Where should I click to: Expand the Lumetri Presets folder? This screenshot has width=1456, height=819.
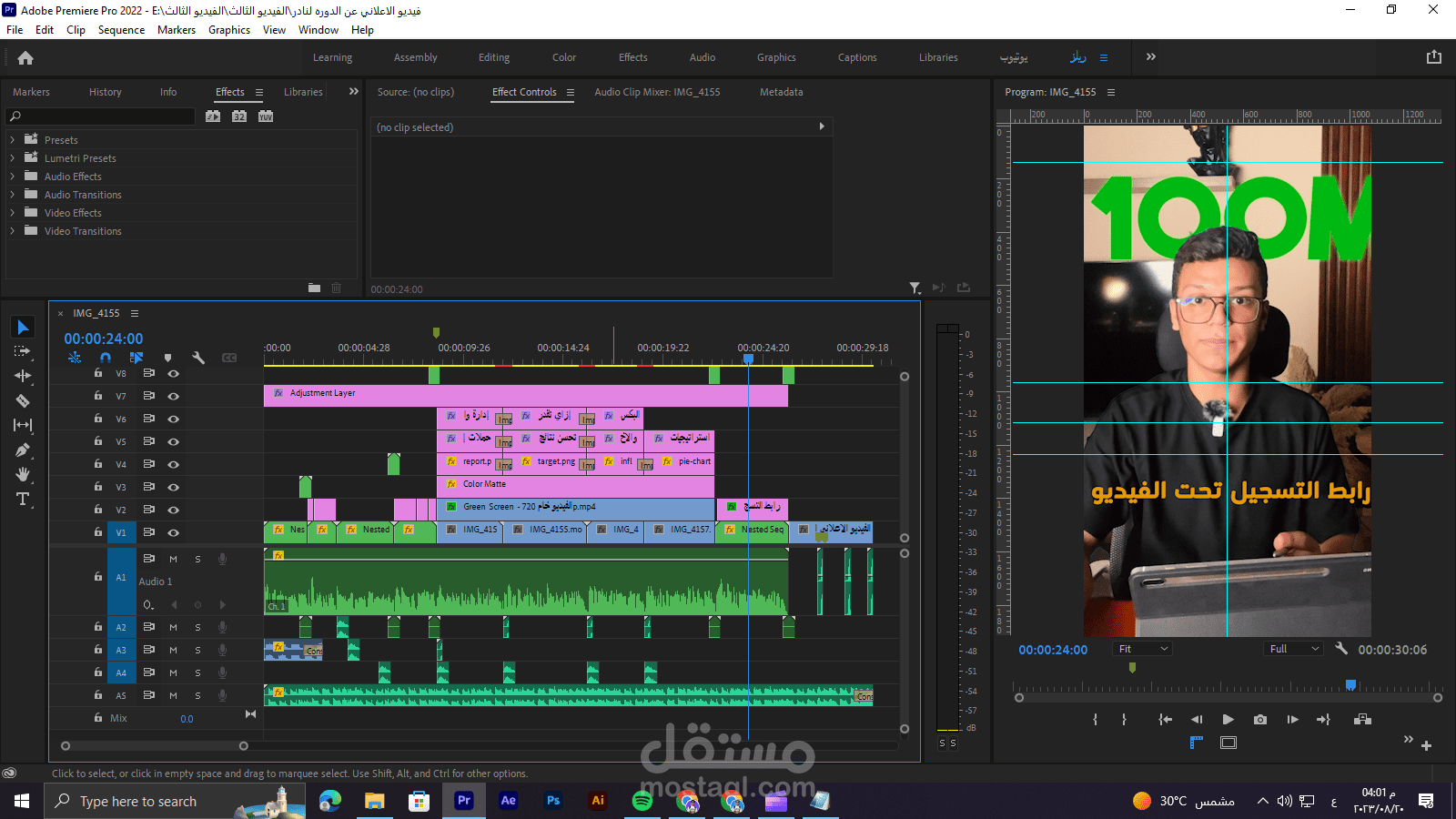(x=13, y=158)
